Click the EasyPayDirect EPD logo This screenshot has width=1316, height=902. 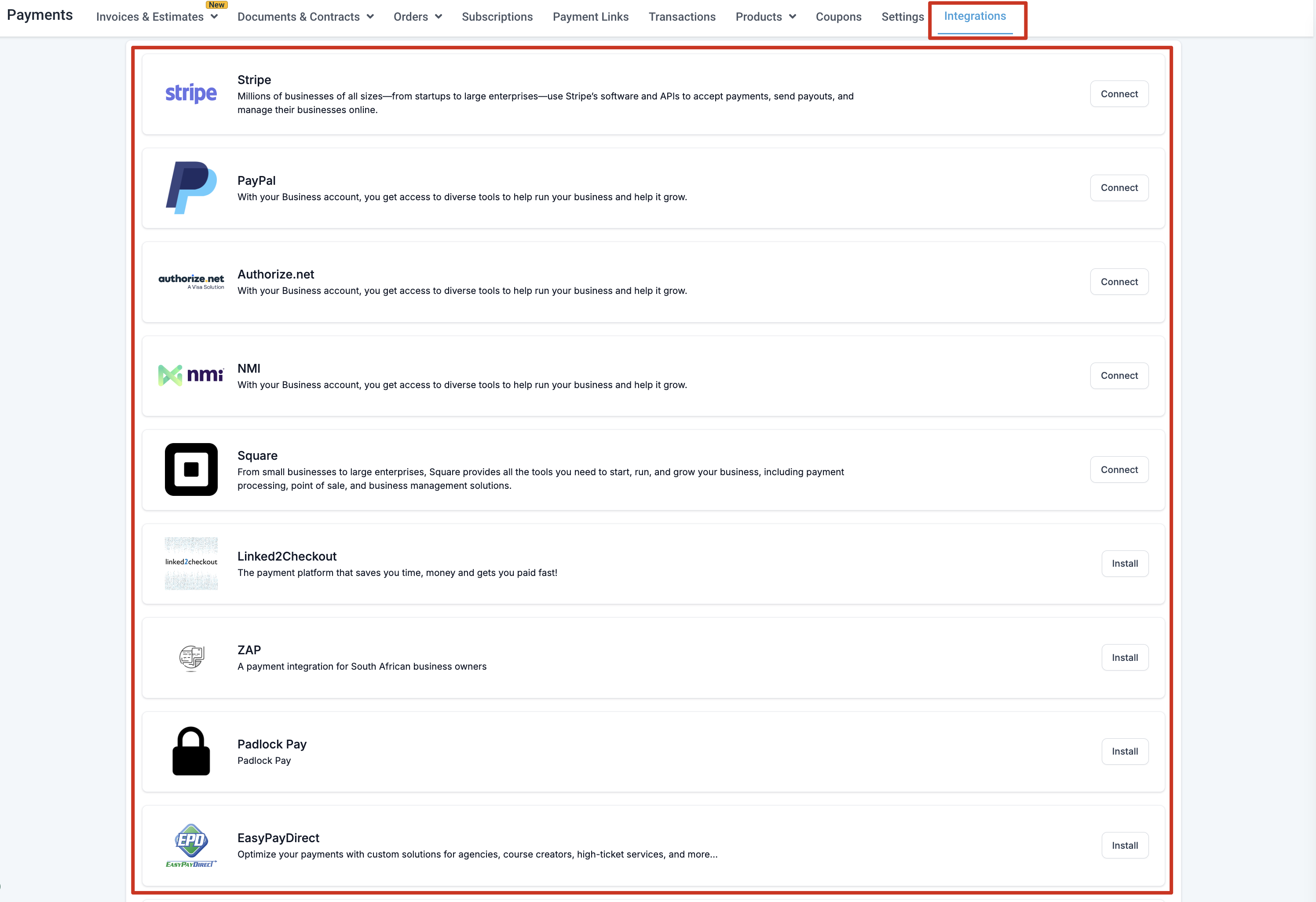(191, 845)
